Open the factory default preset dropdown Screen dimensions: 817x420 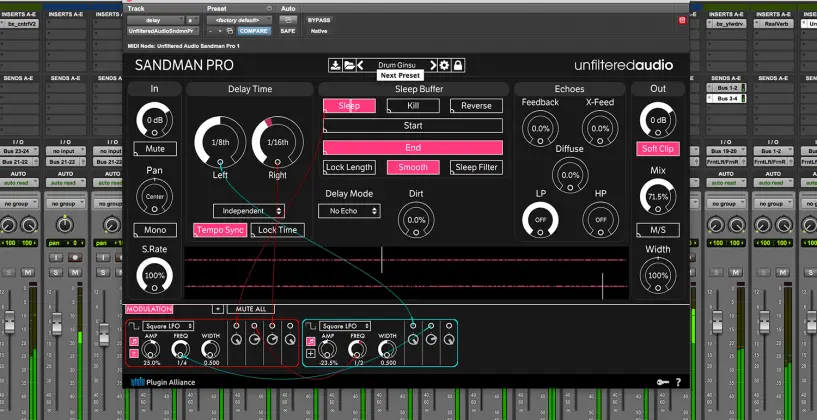tap(240, 20)
